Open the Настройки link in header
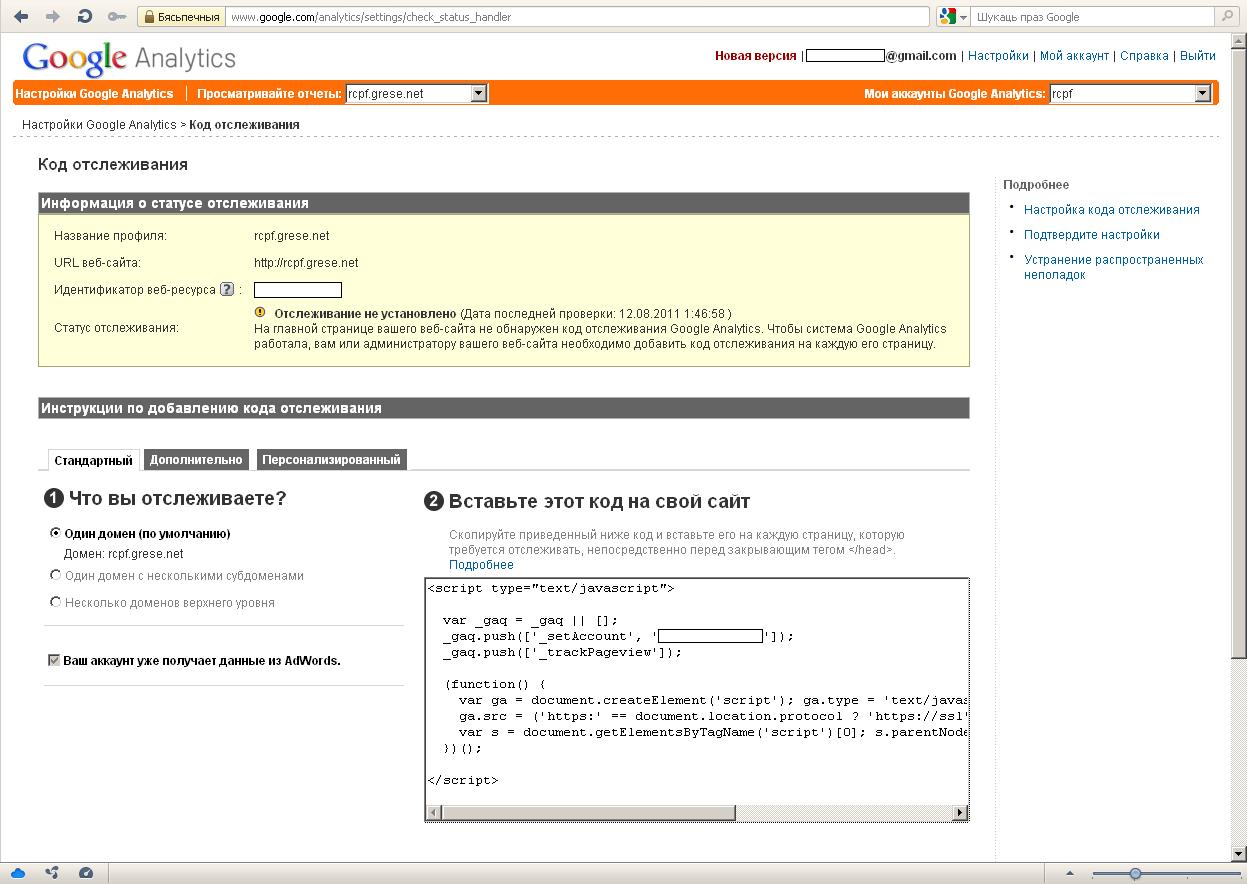1248x884 pixels. pos(998,56)
